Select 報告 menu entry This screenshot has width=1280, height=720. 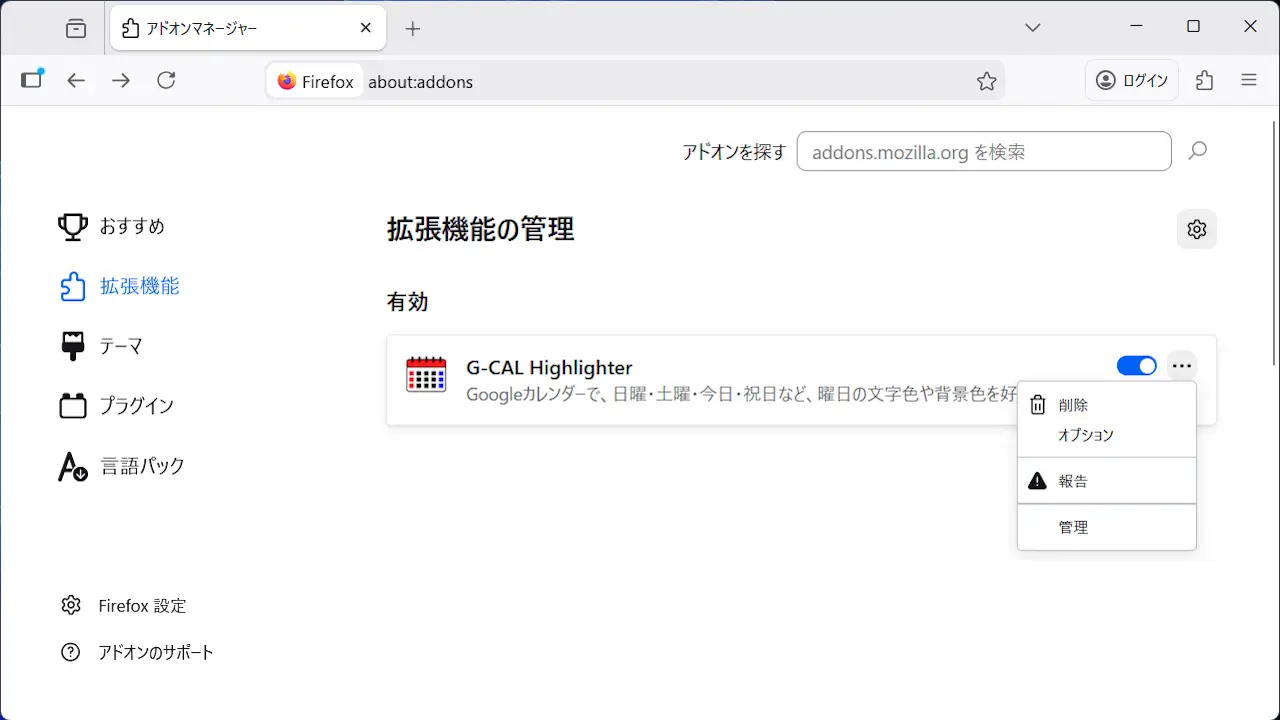pos(1073,481)
